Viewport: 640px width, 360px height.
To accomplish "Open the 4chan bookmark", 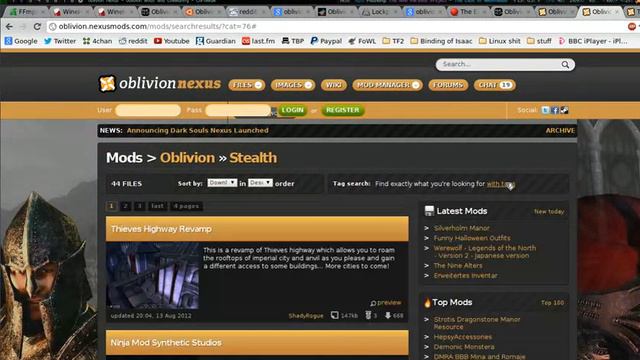I will [97, 41].
